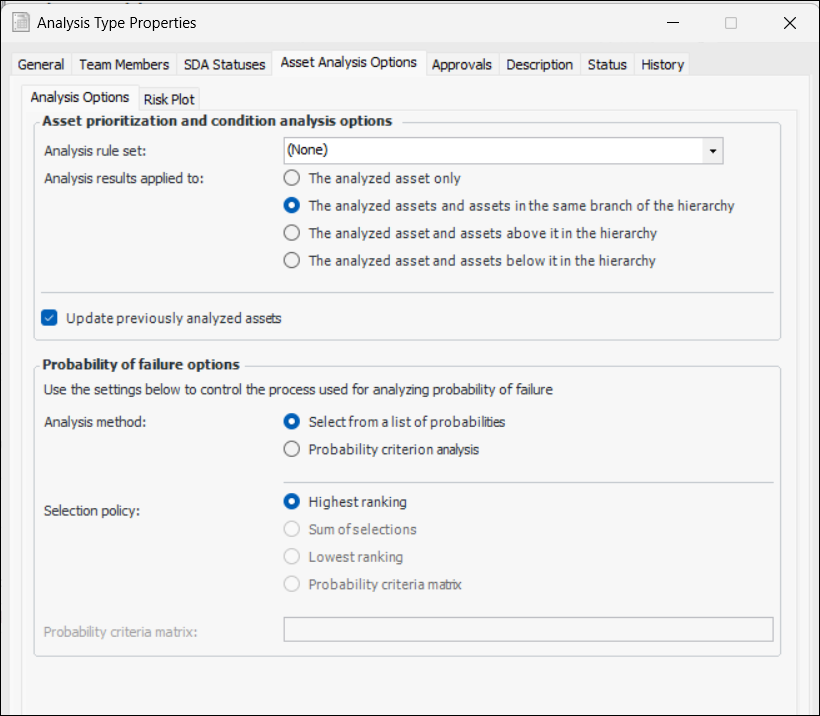
Task: Switch to the General tab
Action: click(x=41, y=64)
